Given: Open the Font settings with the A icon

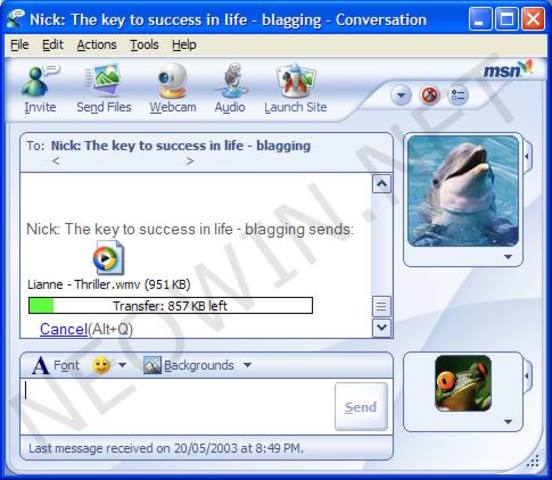Looking at the screenshot, I should [x=40, y=366].
